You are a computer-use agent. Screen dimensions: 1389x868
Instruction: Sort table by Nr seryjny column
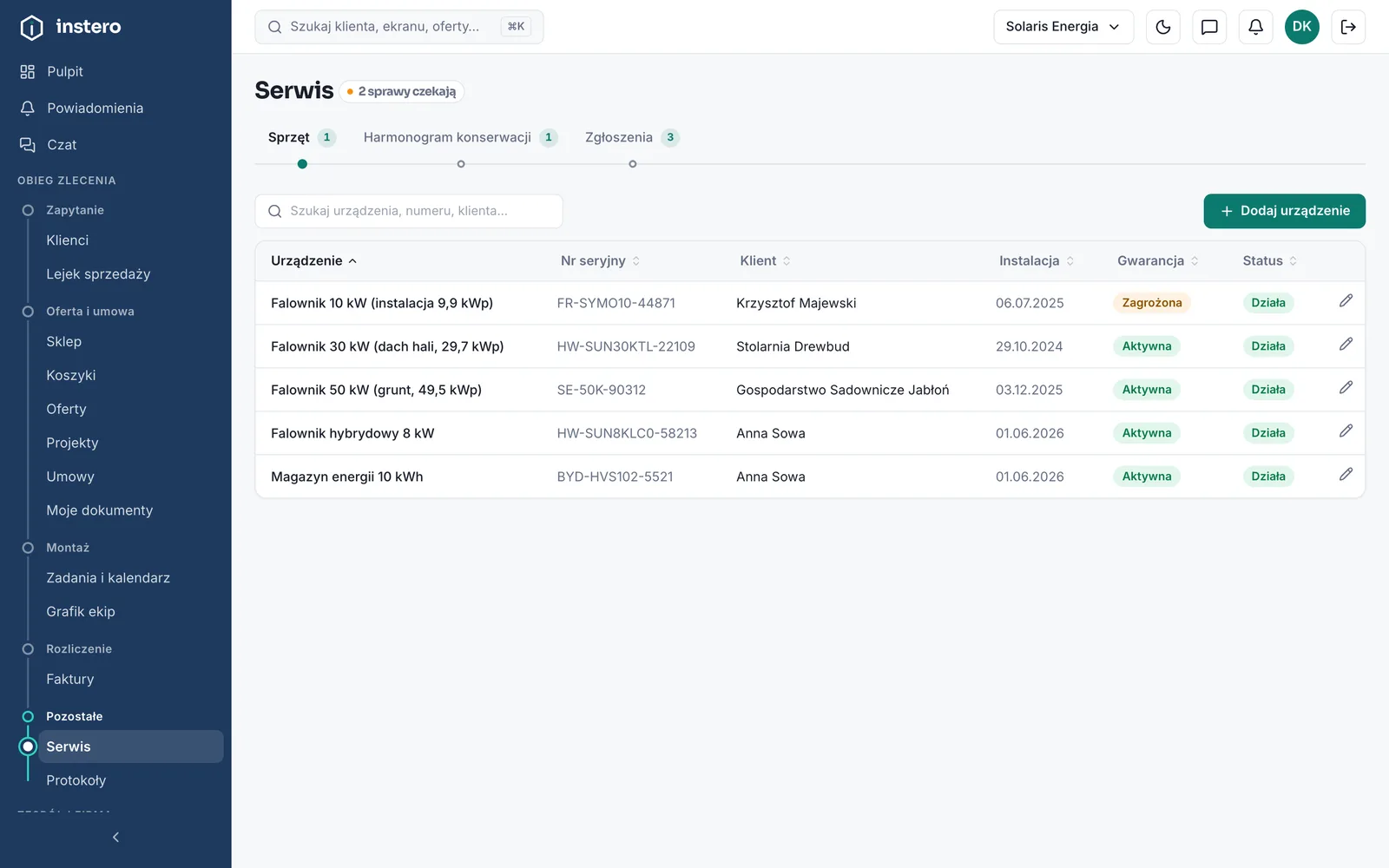(x=600, y=260)
